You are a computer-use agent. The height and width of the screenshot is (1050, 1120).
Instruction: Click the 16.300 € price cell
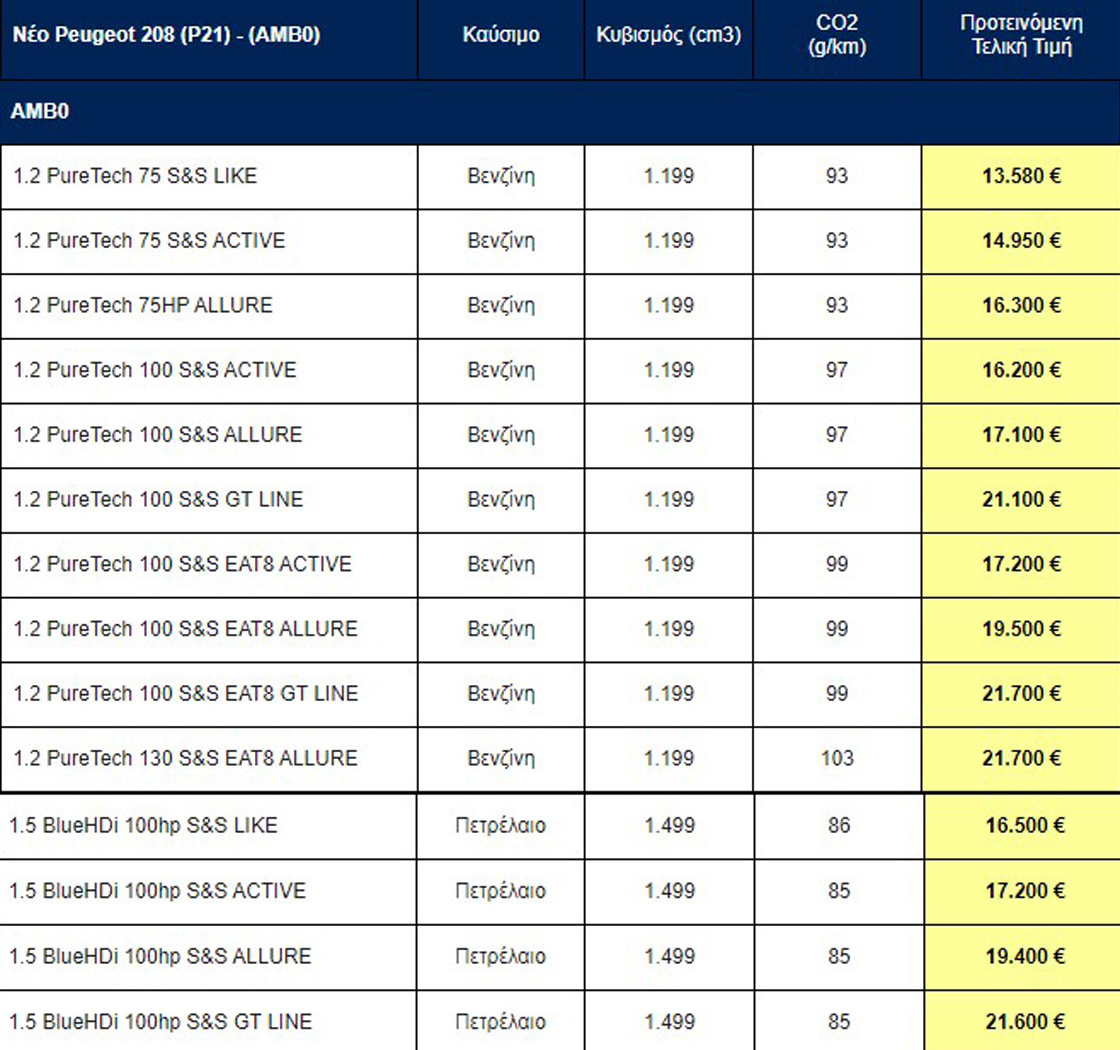[x=1021, y=305]
